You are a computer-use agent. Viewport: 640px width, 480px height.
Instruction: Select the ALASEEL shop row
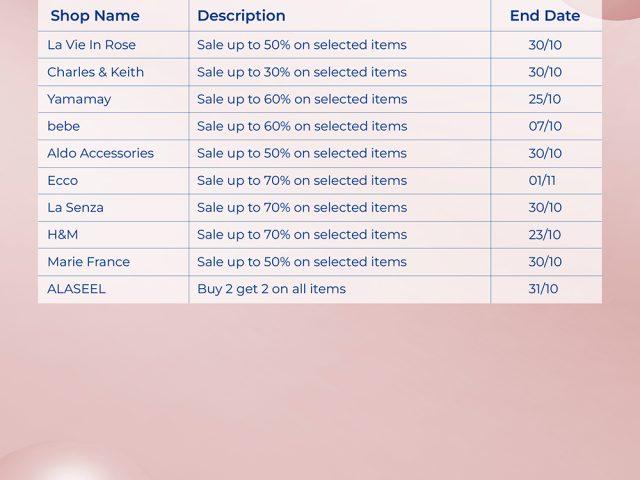click(x=76, y=288)
